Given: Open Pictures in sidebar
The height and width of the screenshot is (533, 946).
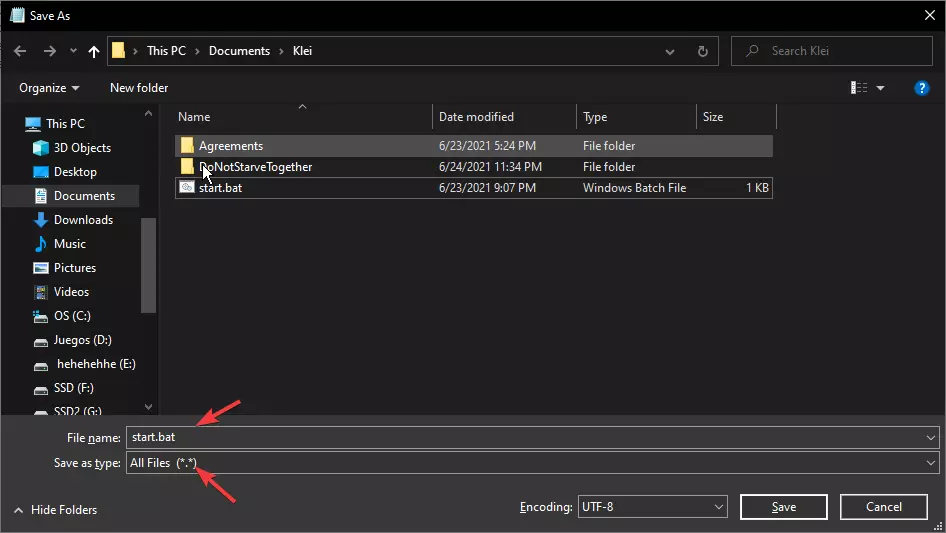Looking at the screenshot, I should 75,268.
